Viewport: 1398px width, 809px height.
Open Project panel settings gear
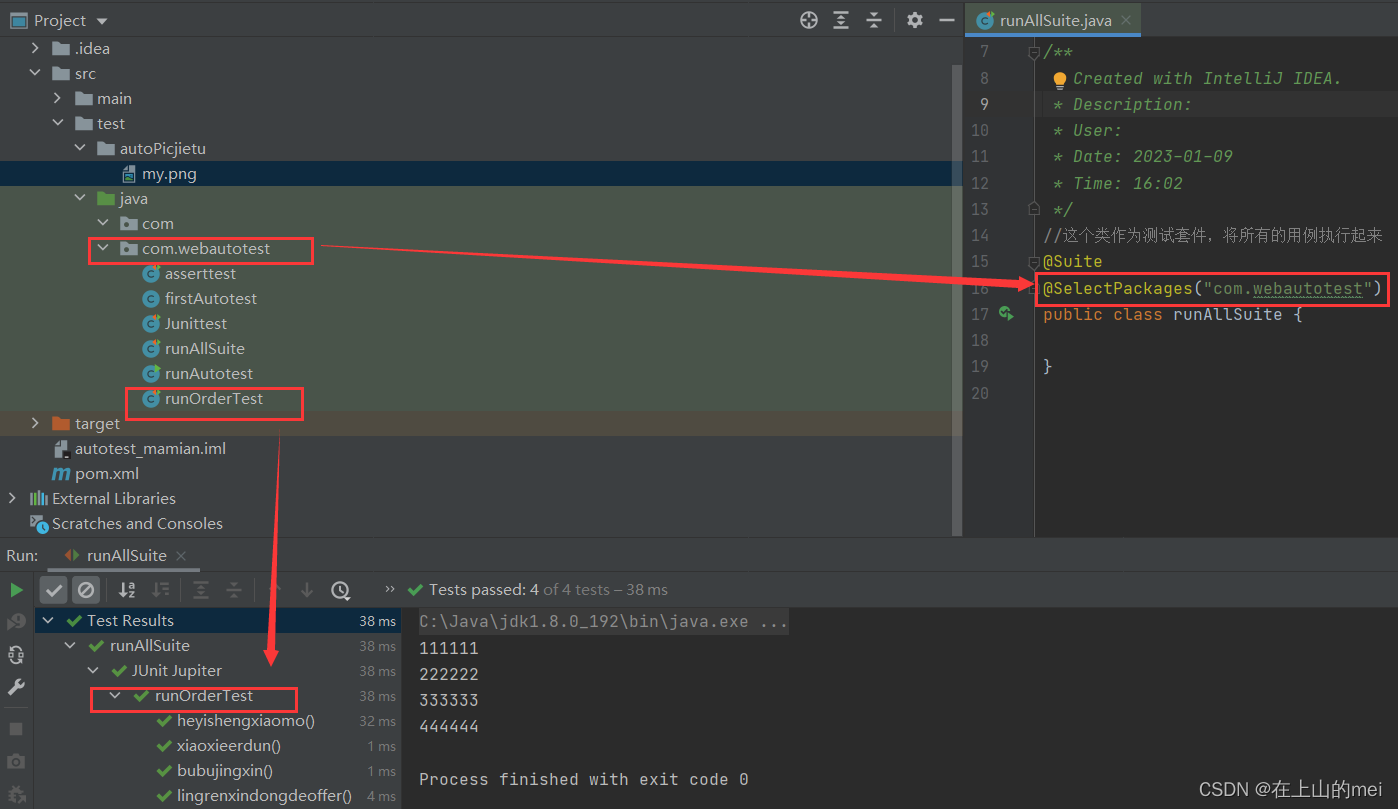point(914,19)
